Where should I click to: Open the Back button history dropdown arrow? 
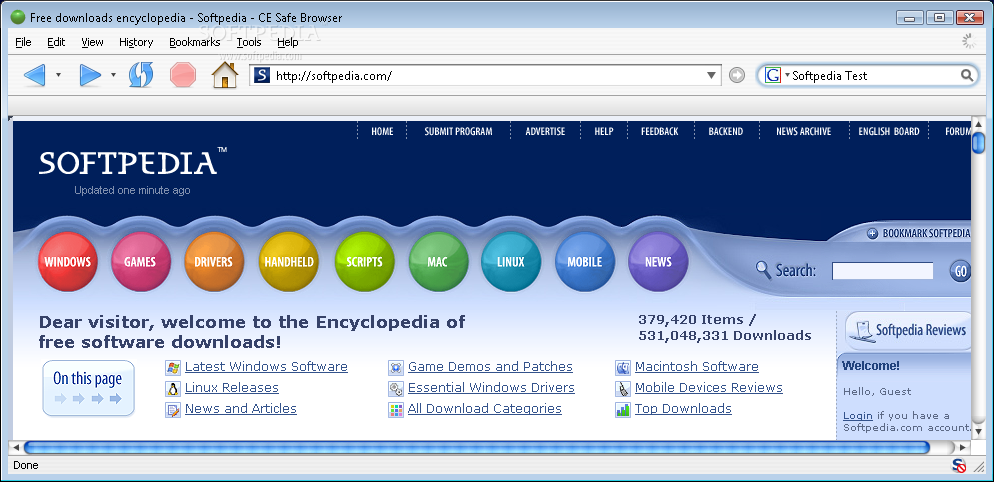pyautogui.click(x=58, y=75)
